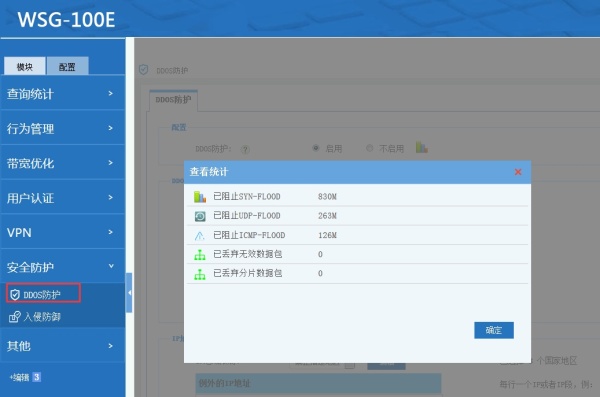The width and height of the screenshot is (600, 397).
Task: Select the 启用 radio button
Action: [x=316, y=148]
